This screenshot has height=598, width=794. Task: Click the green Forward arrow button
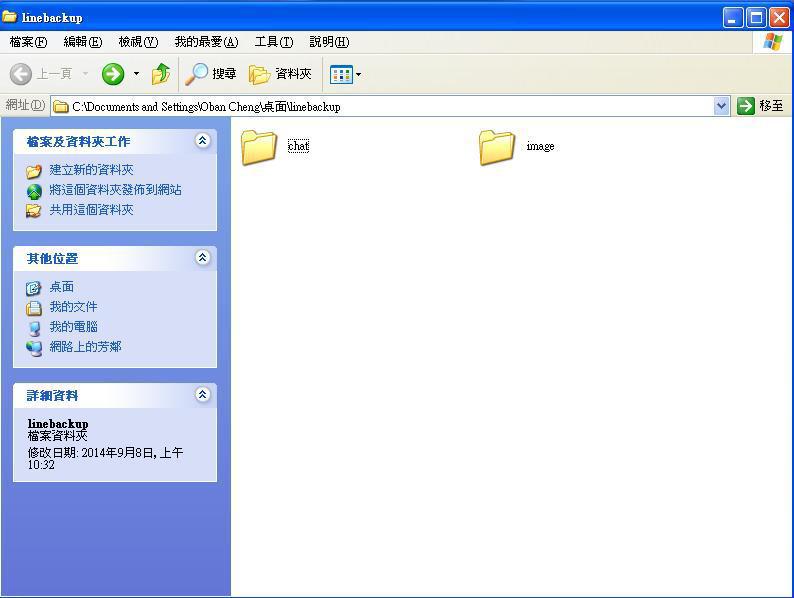coord(112,74)
